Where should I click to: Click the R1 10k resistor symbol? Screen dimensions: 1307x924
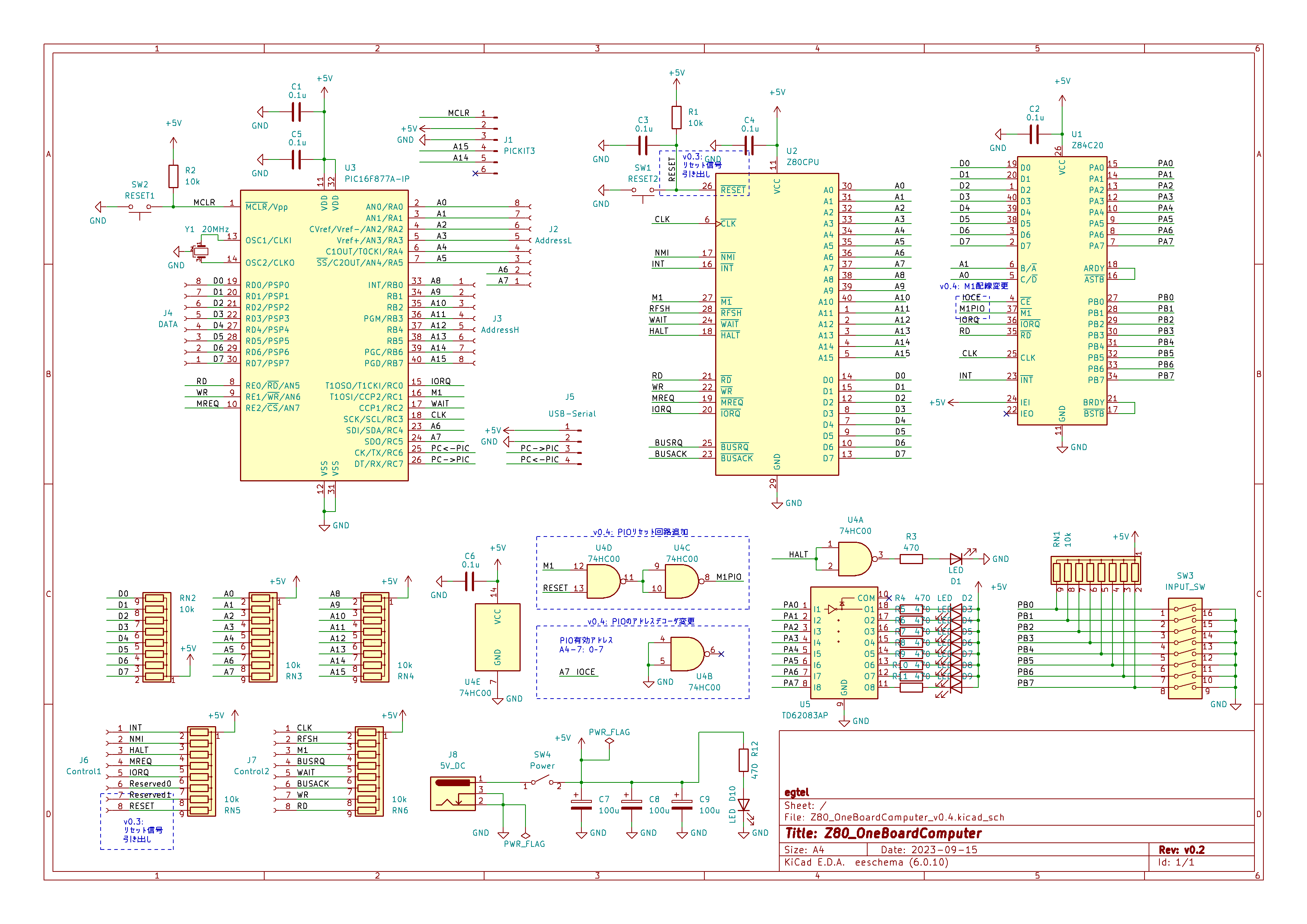coord(676,117)
